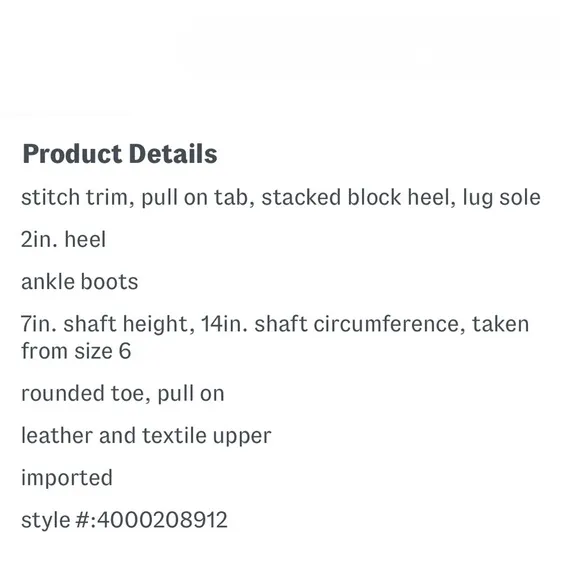580x580 pixels.
Task: Click the word "Details" in the heading
Action: click(173, 154)
